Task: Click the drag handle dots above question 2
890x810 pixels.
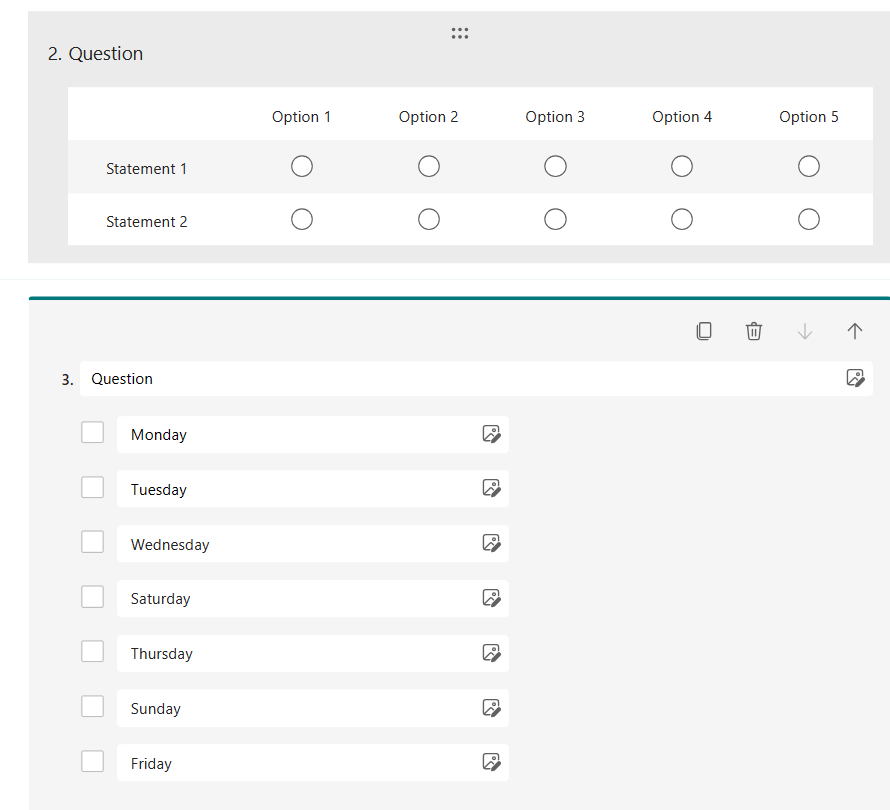Action: click(x=459, y=32)
